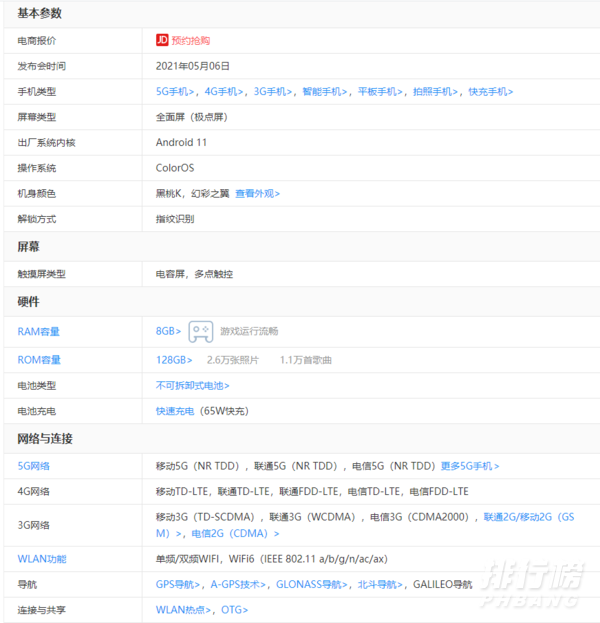
Task: Click the 1.1万首歌曲 text
Action: [306, 360]
